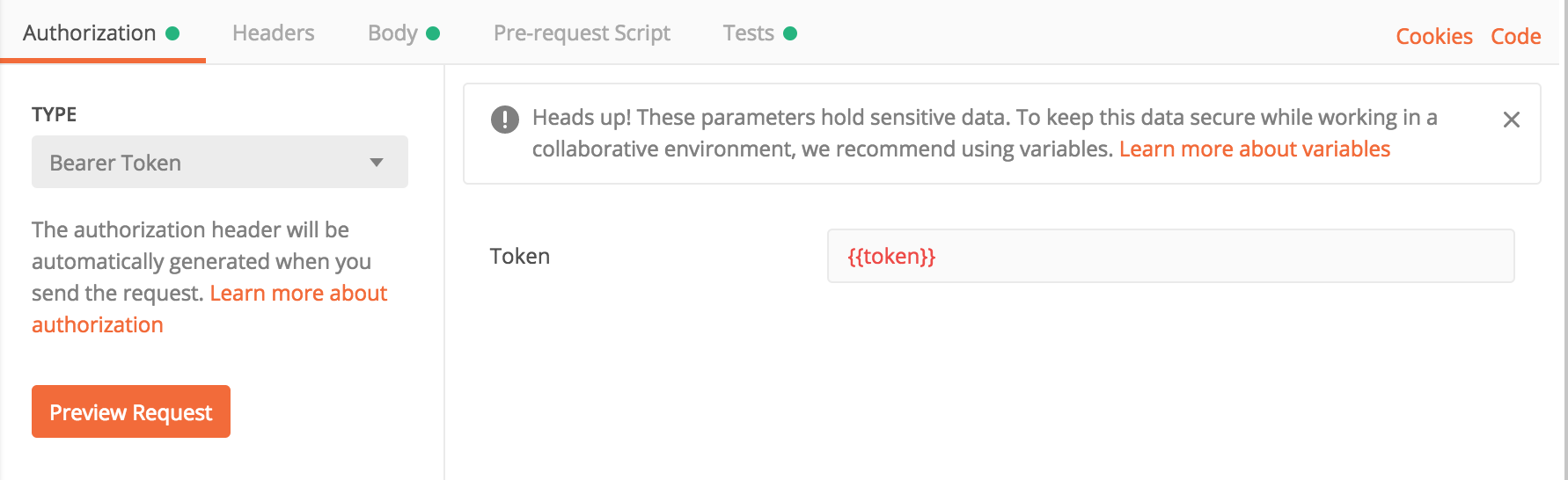Select the Authorization tab
Viewport: 1568px width, 480px height.
90,33
